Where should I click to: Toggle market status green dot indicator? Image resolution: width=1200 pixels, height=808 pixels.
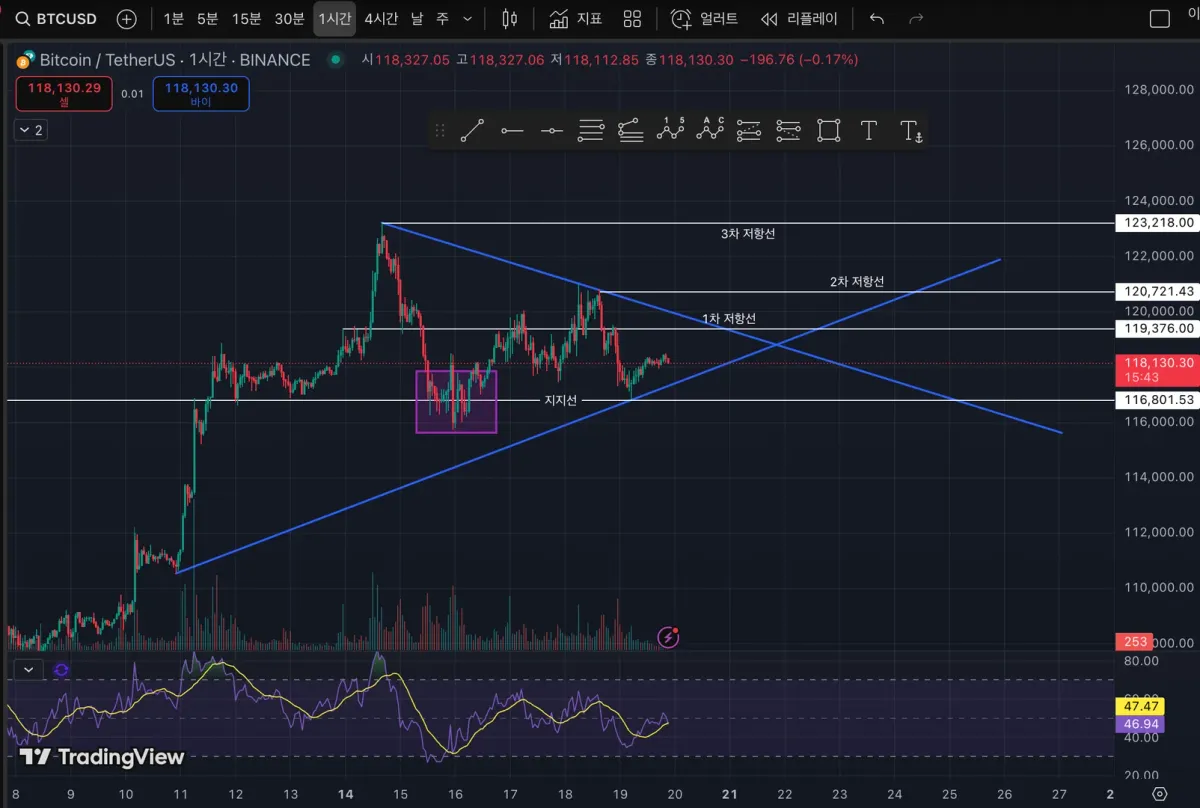[x=334, y=60]
